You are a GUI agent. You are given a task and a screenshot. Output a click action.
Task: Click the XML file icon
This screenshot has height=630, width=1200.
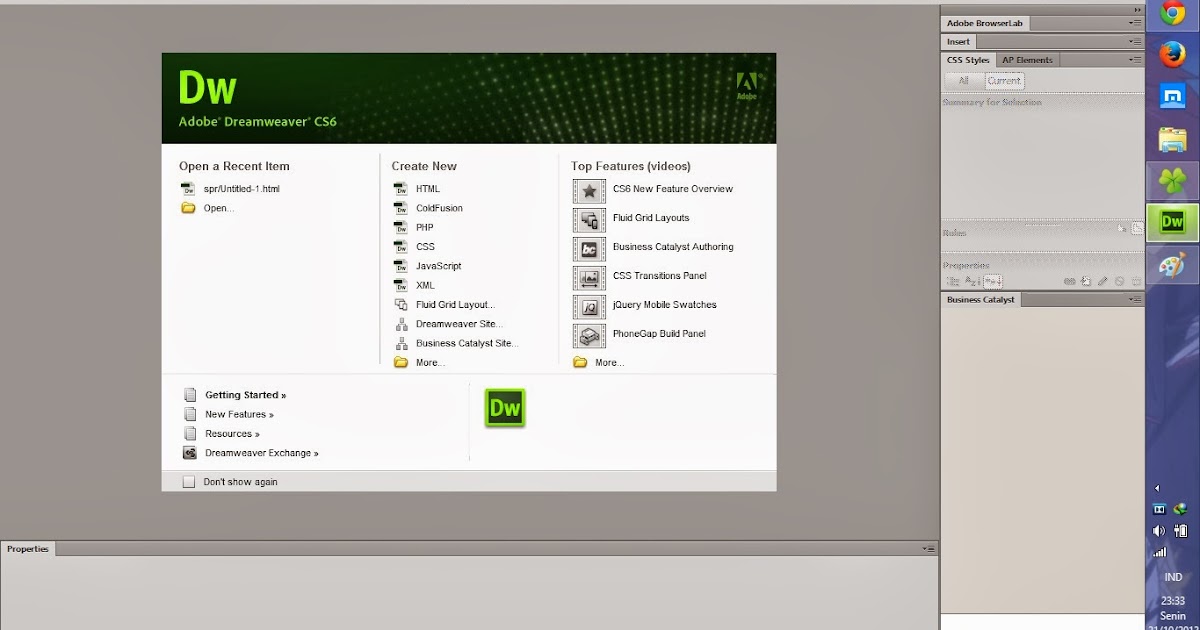tap(400, 285)
